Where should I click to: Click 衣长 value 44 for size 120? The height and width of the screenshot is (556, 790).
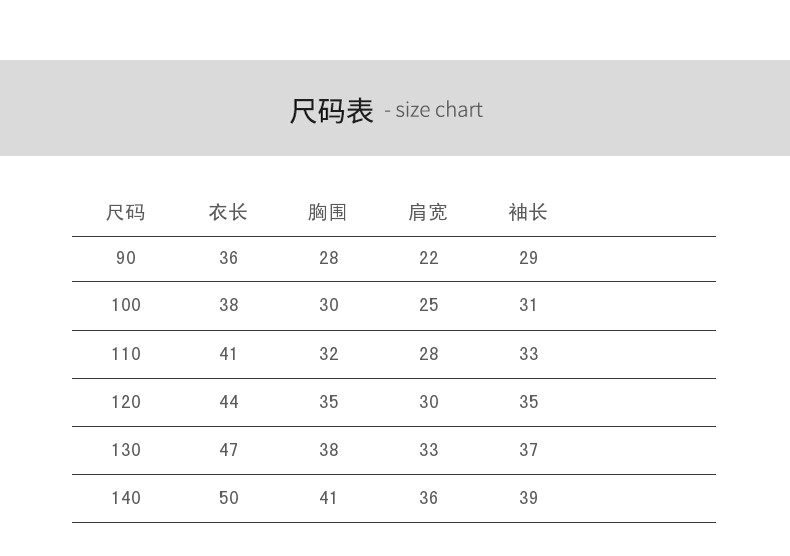[x=229, y=402]
